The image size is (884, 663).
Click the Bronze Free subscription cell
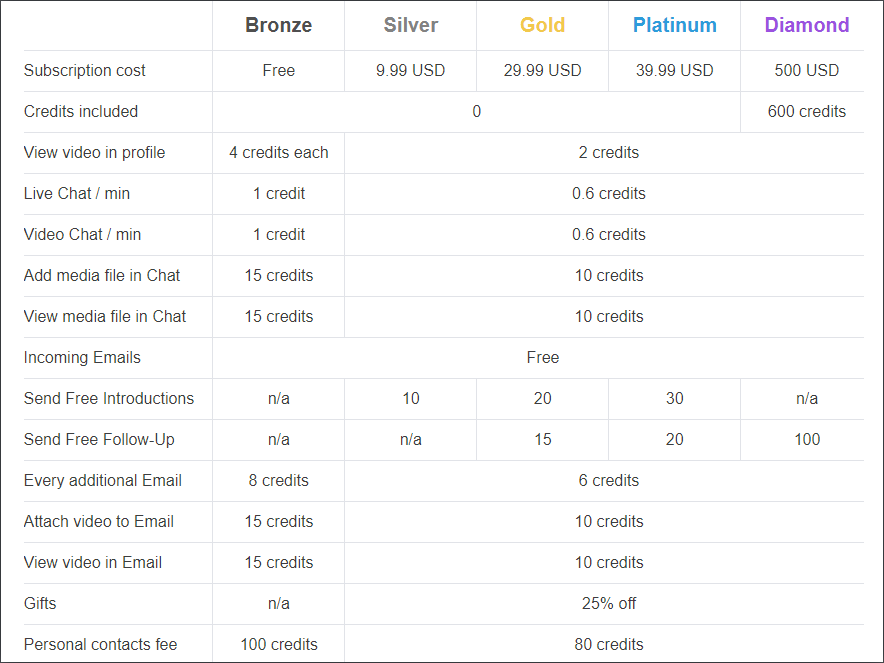tap(279, 70)
